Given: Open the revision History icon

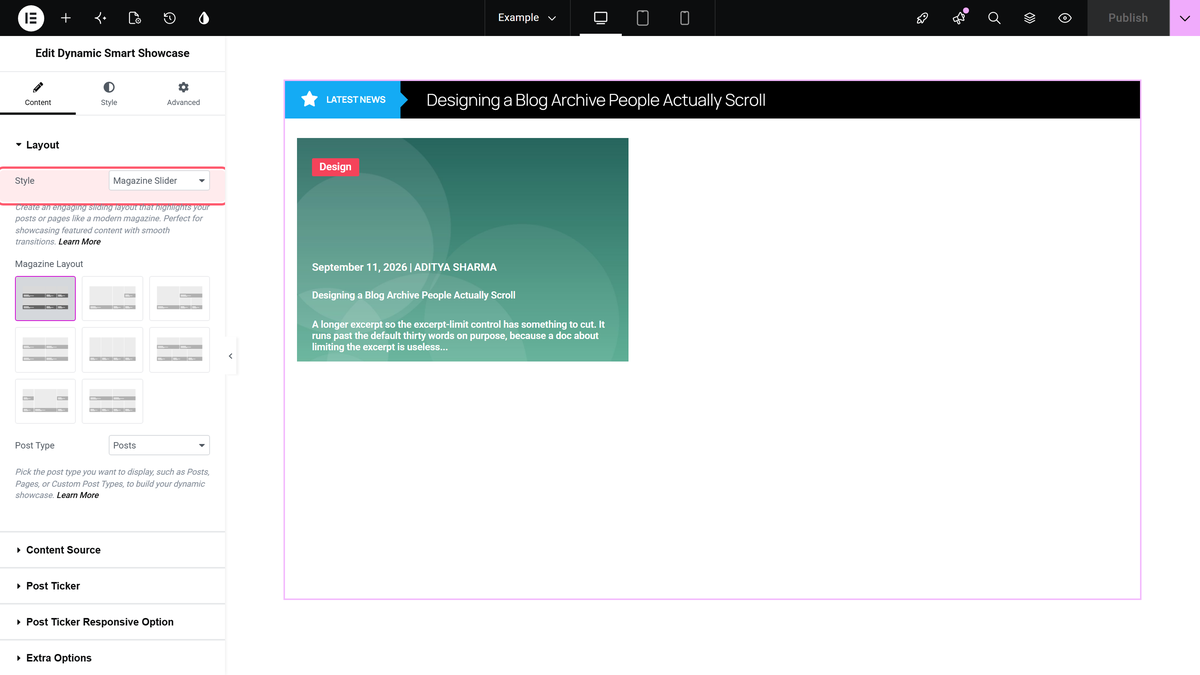Looking at the screenshot, I should tap(170, 18).
